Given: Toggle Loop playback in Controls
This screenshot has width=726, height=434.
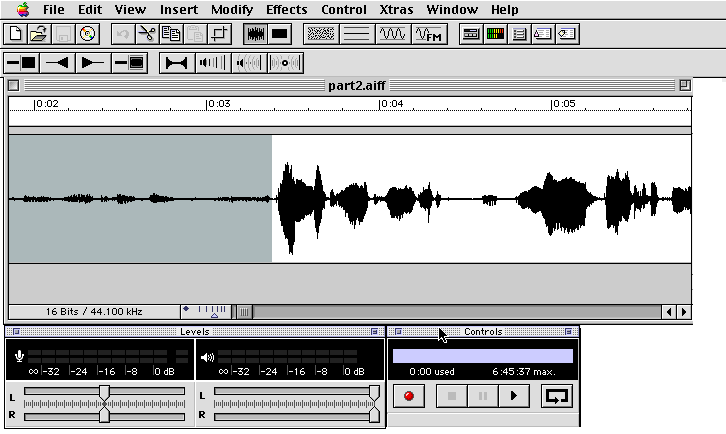Looking at the screenshot, I should [557, 396].
